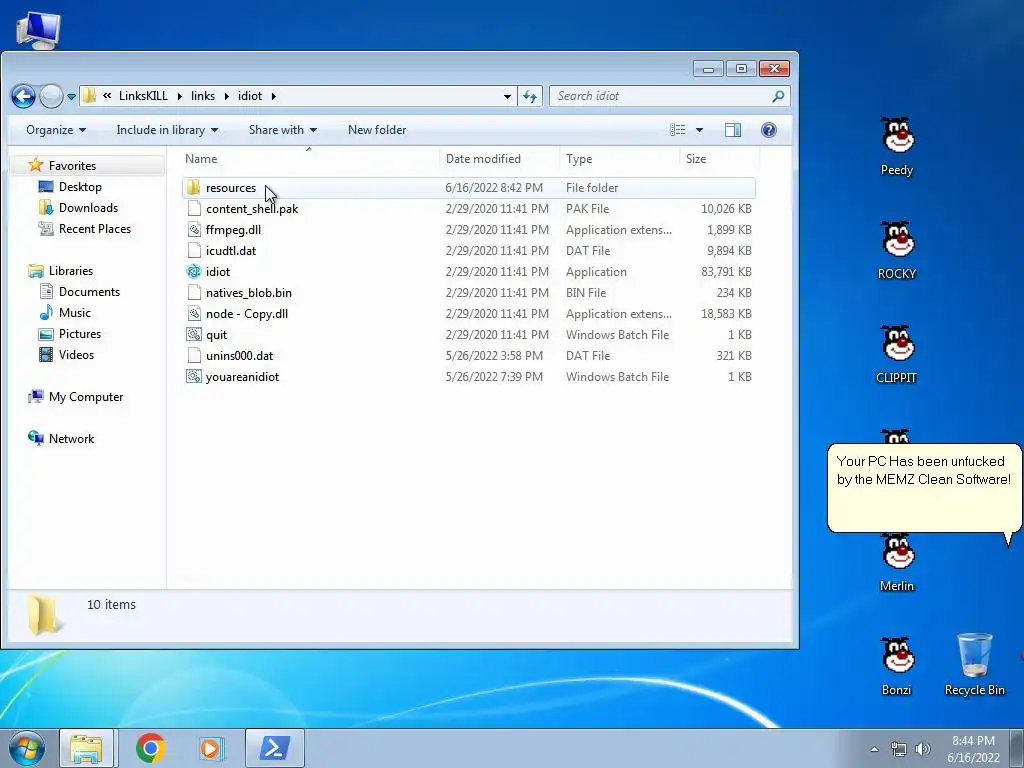Open Network in navigation pane

click(71, 439)
